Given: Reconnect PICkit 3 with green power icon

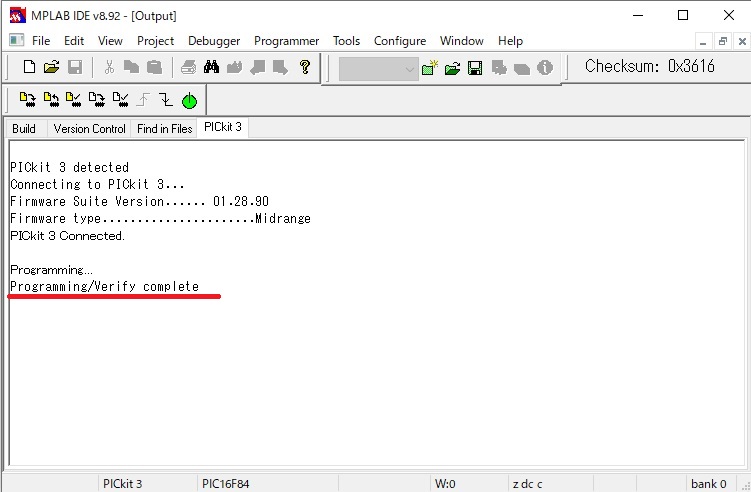Looking at the screenshot, I should [x=190, y=101].
